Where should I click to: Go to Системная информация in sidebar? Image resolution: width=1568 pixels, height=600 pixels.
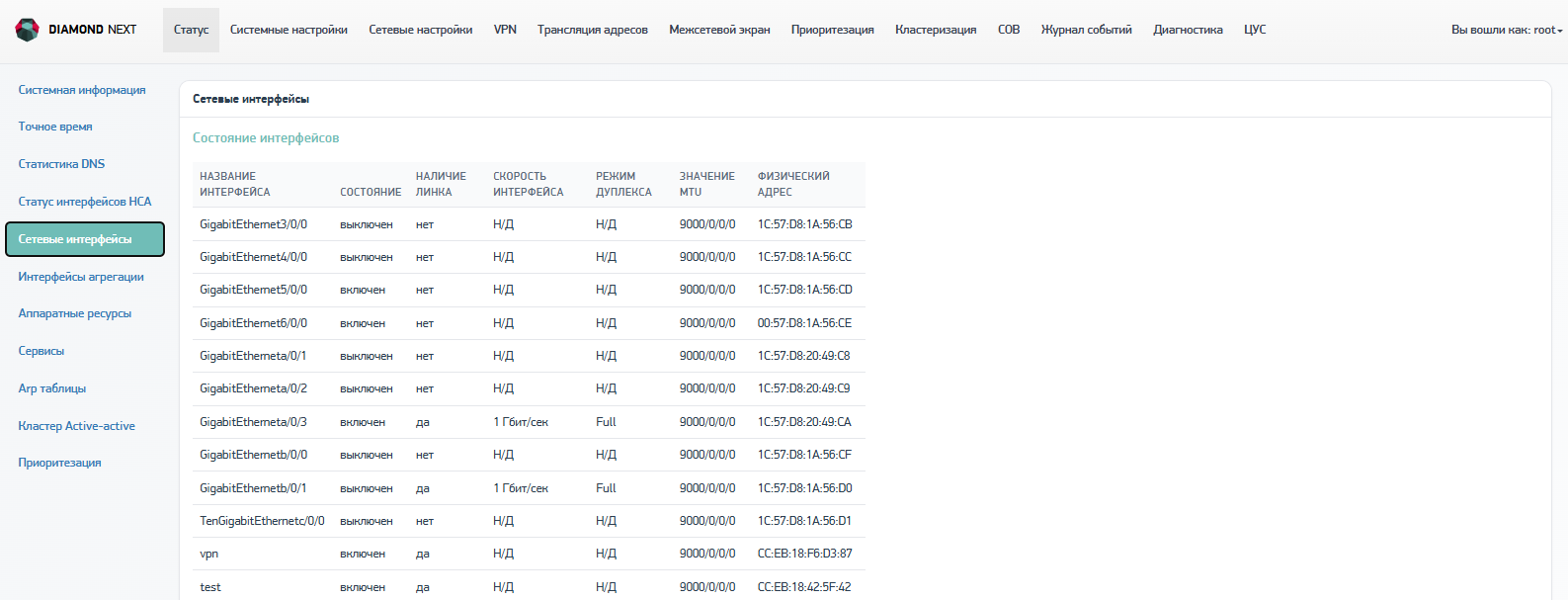point(82,90)
